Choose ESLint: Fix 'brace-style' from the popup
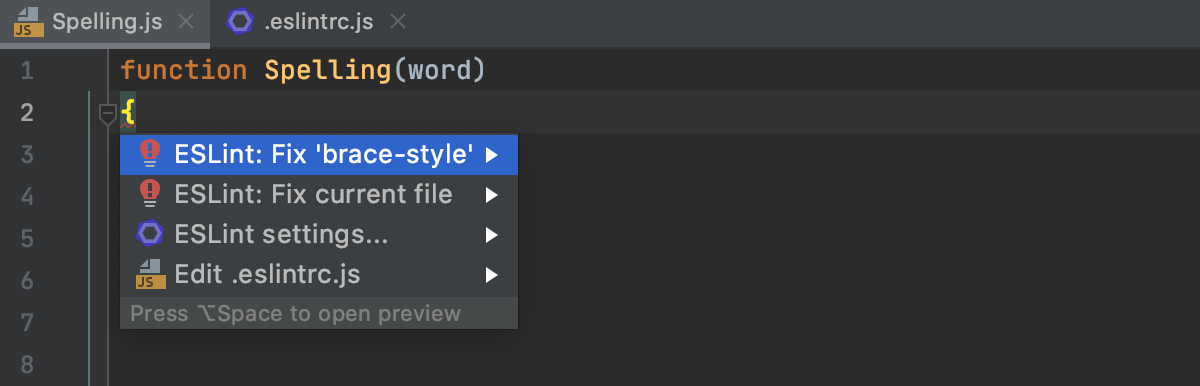 click(318, 154)
